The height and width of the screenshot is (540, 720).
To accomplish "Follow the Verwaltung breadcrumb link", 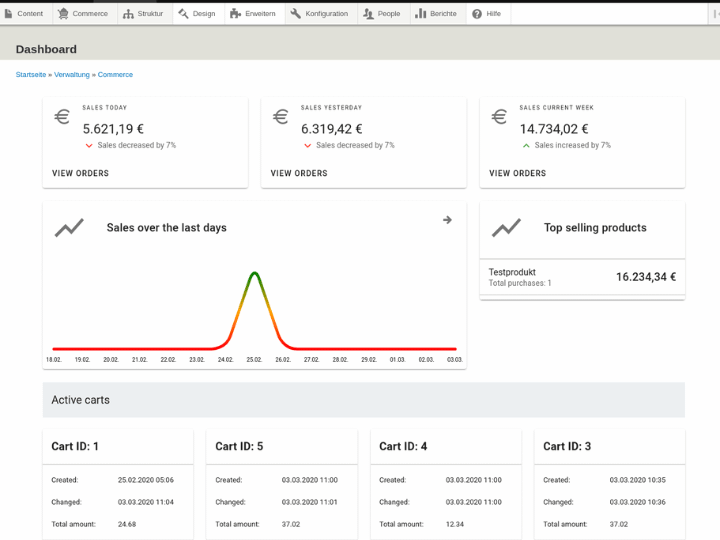I will (72, 74).
